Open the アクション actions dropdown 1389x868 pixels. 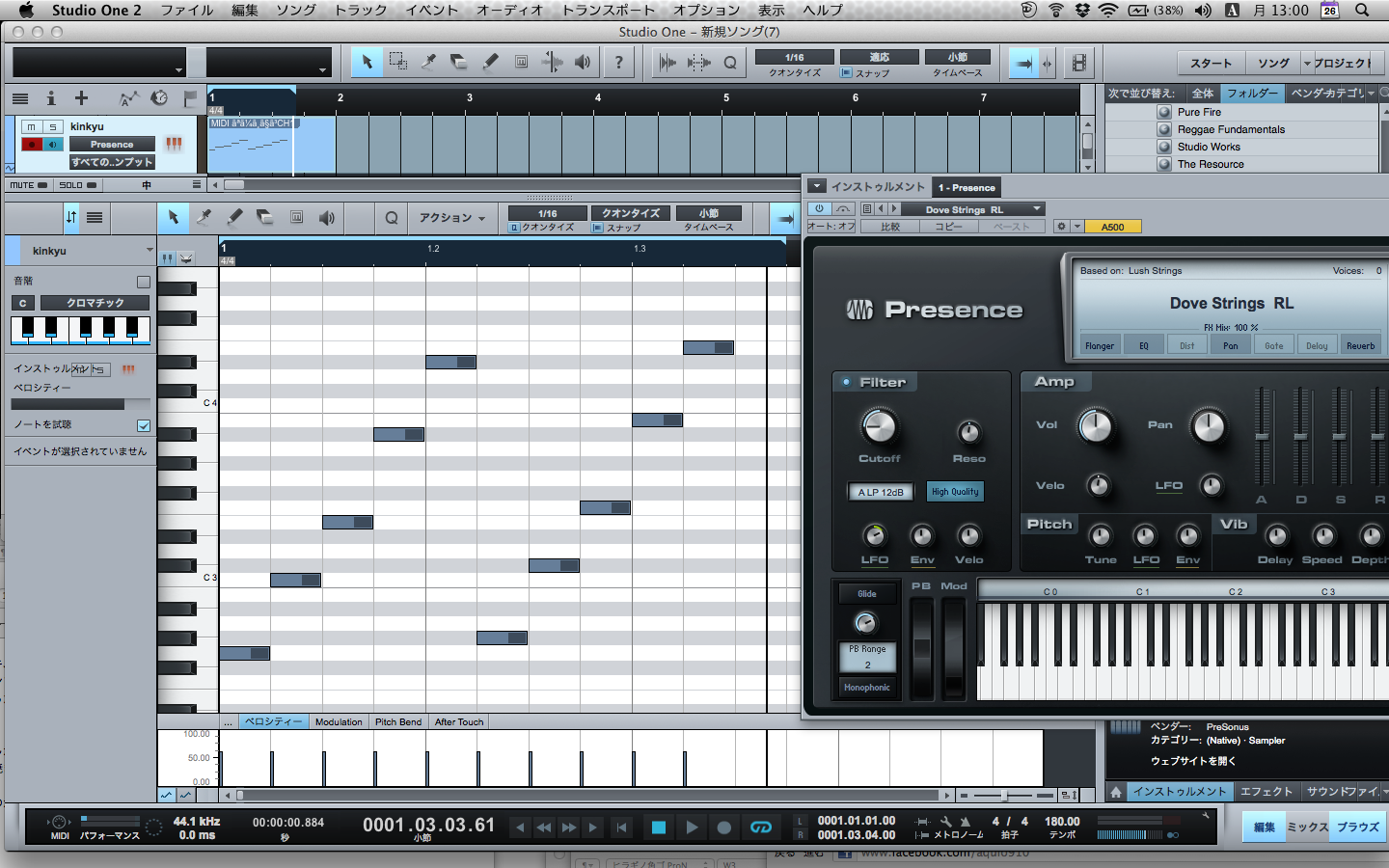coord(451,218)
